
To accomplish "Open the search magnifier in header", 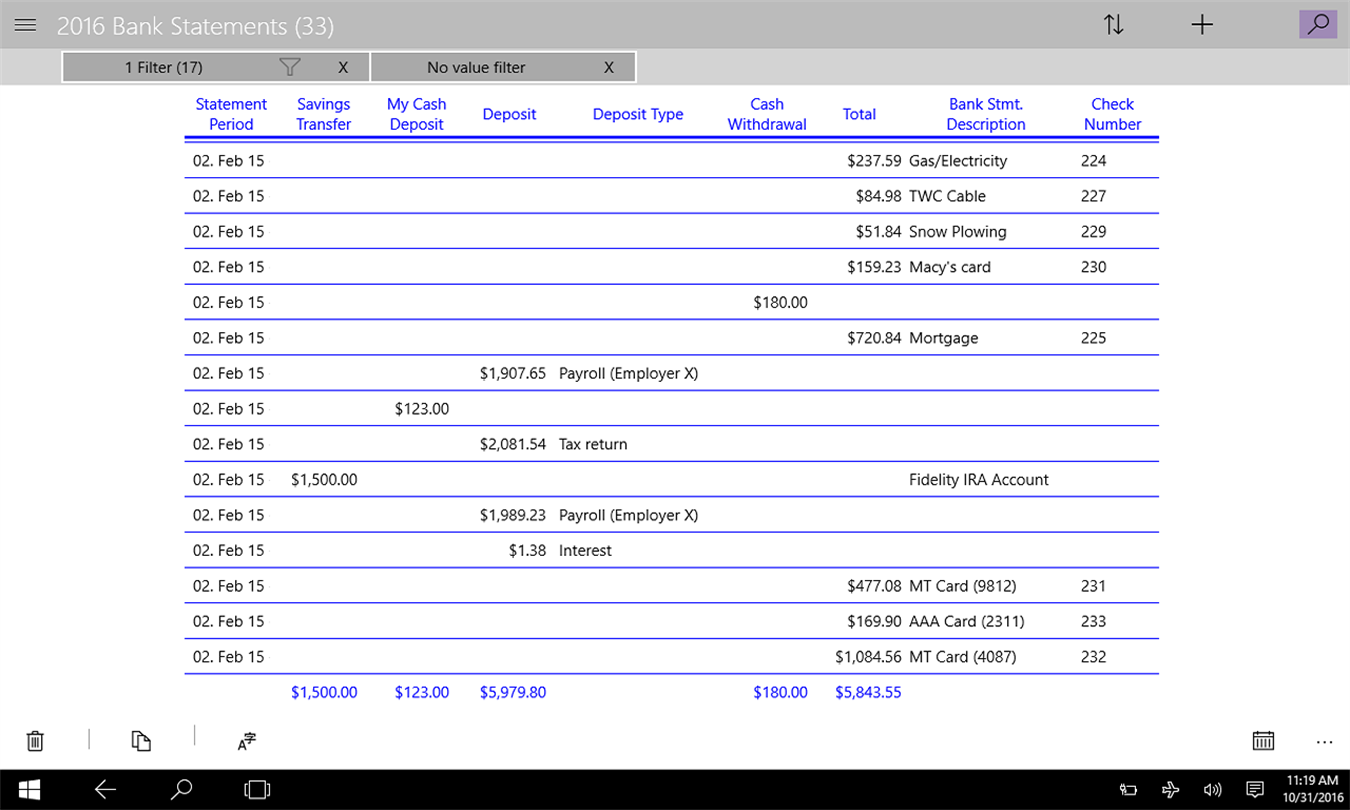I will 1318,24.
